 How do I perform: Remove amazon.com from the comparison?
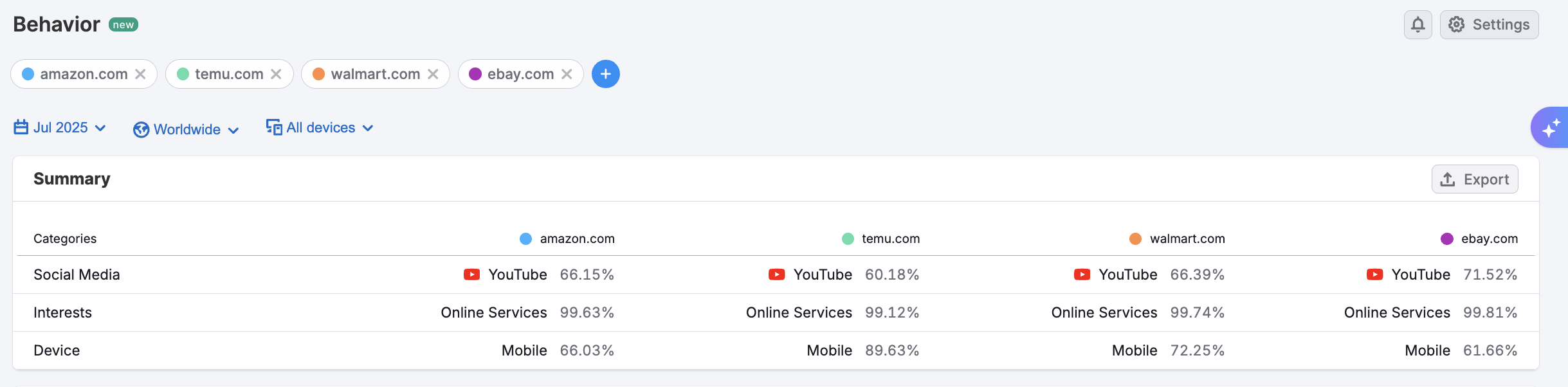point(140,74)
